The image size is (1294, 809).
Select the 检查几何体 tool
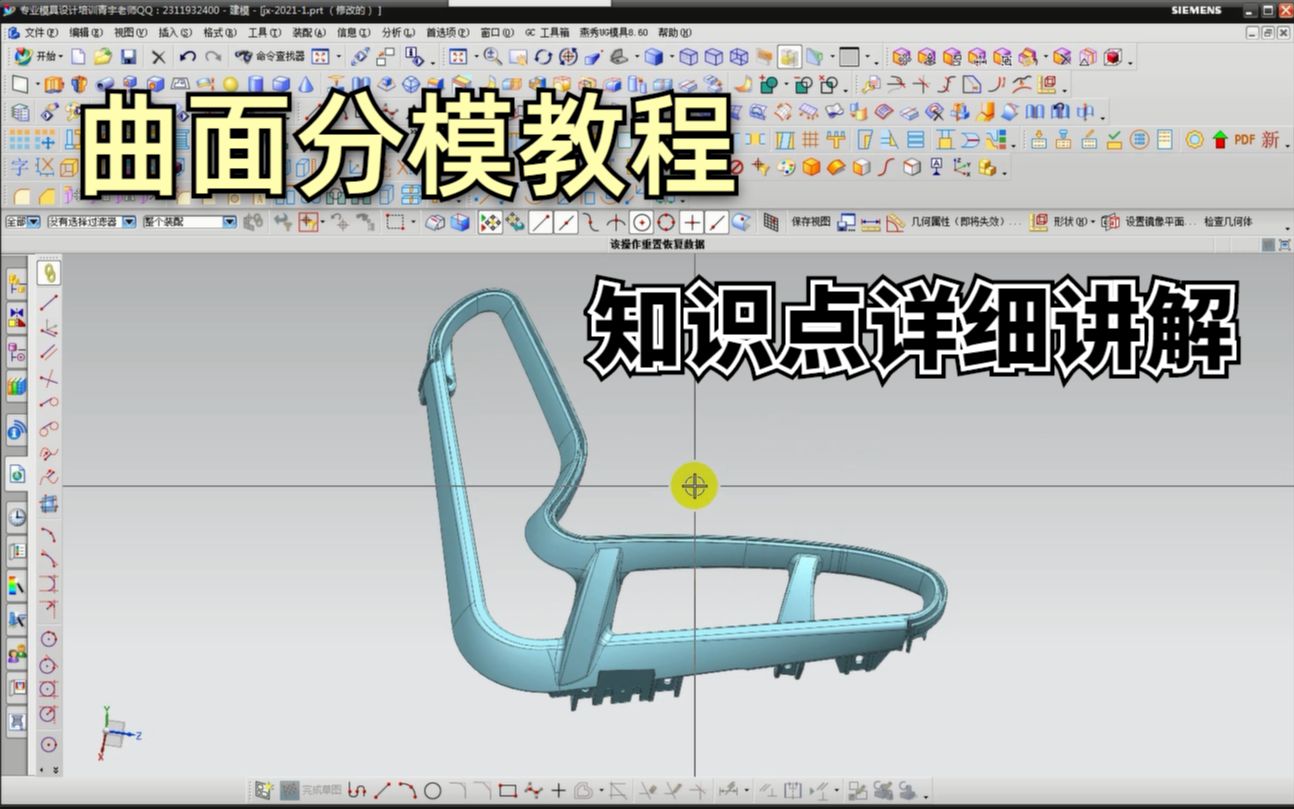click(x=1227, y=221)
